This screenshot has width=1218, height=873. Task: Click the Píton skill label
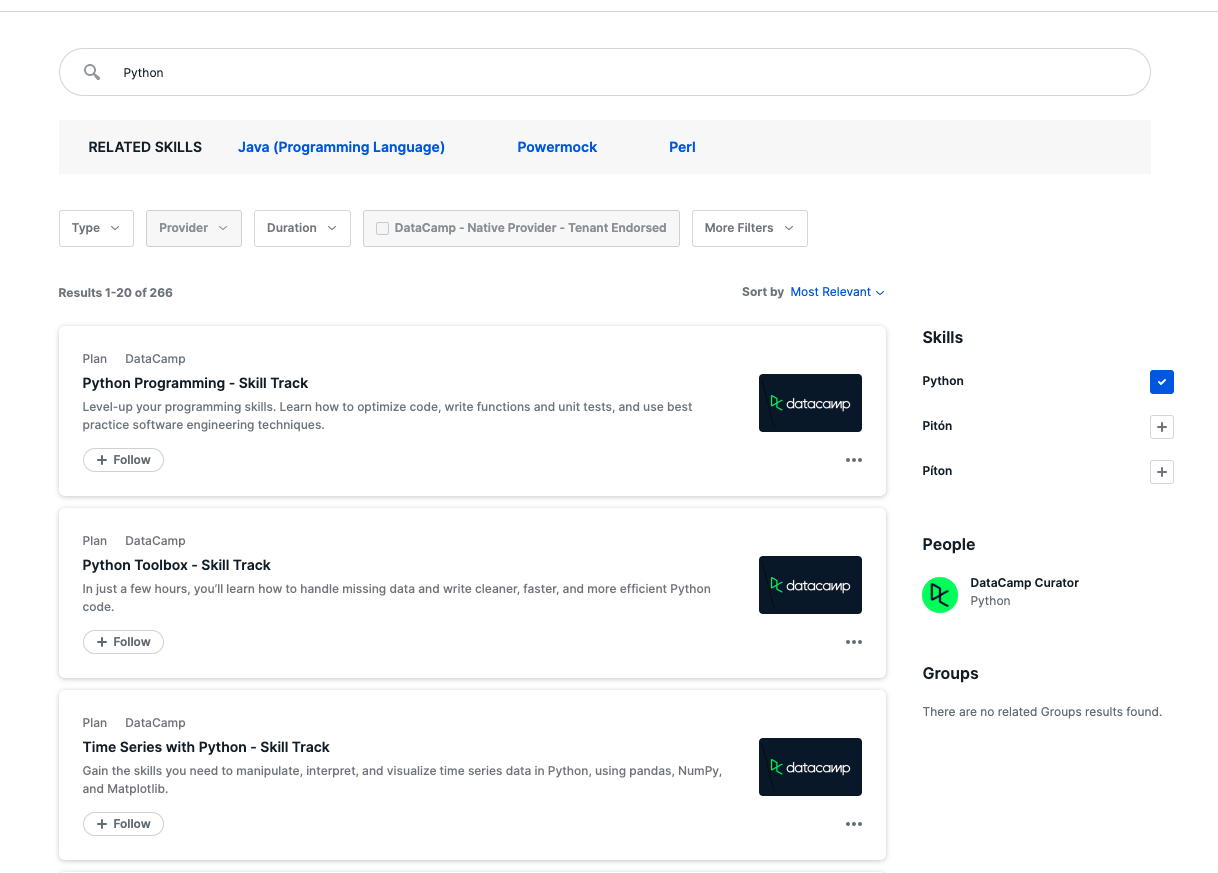click(937, 471)
